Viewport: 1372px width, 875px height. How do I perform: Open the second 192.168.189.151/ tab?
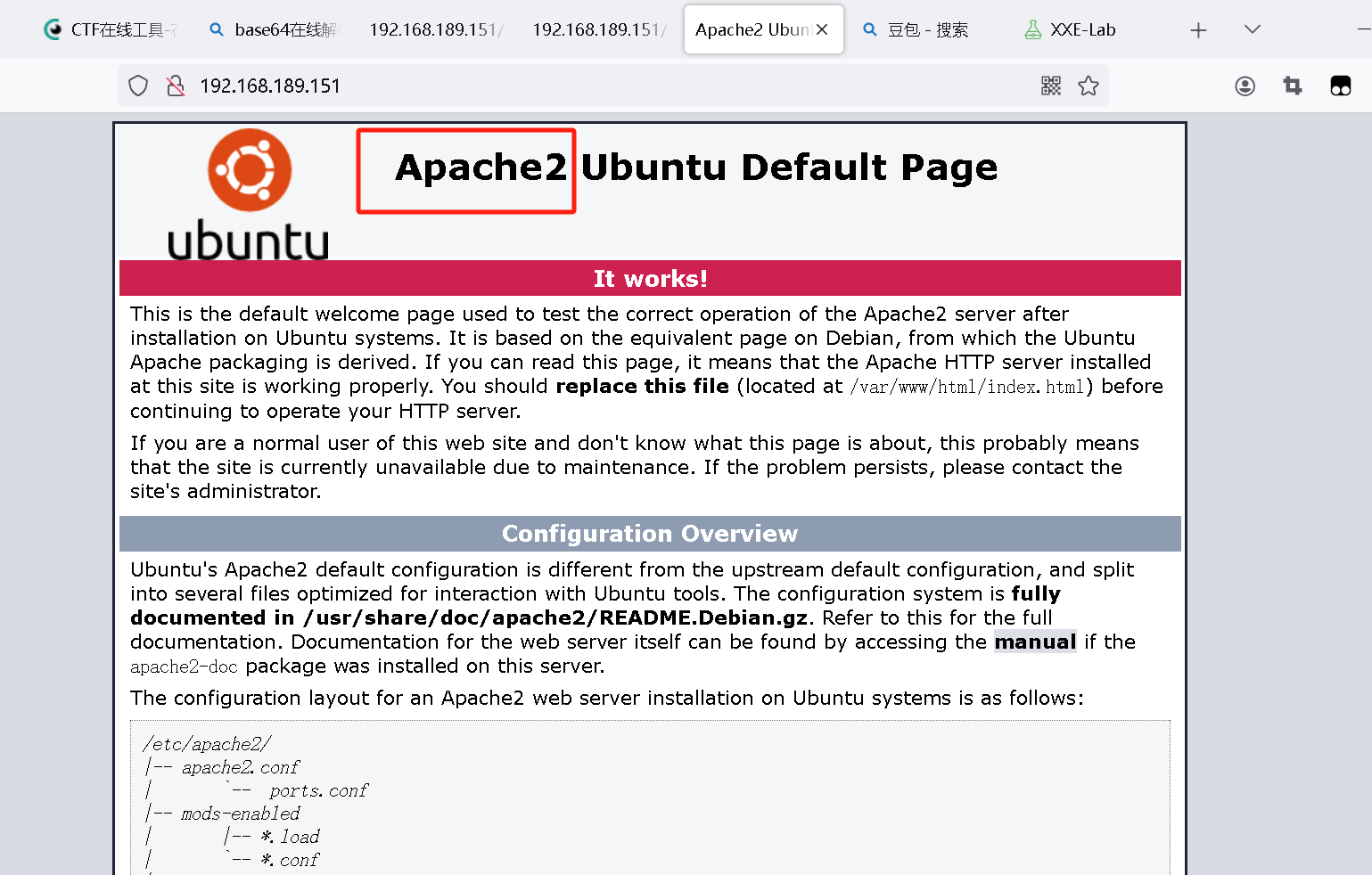(599, 29)
